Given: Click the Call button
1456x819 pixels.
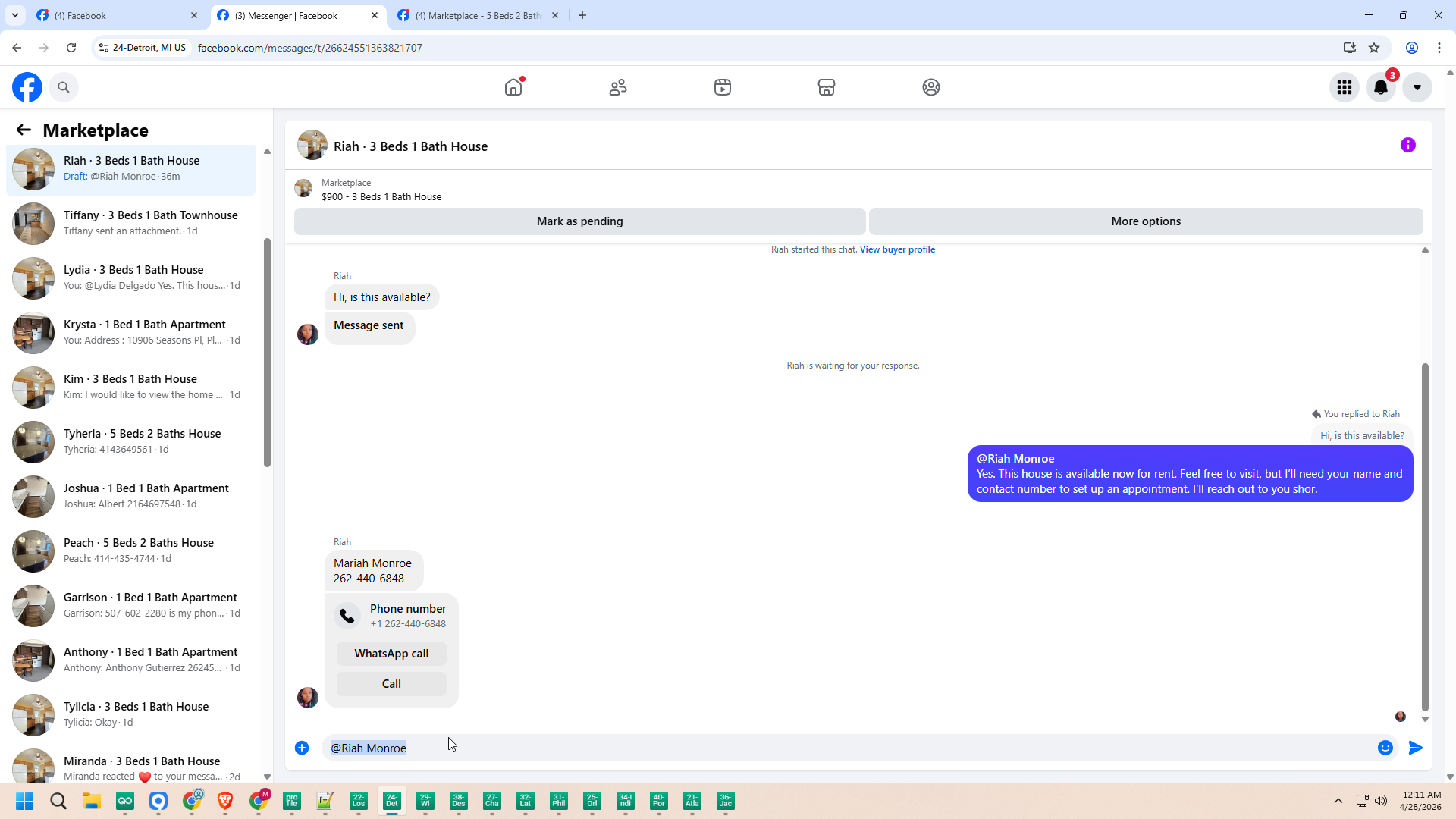Looking at the screenshot, I should pyautogui.click(x=391, y=684).
